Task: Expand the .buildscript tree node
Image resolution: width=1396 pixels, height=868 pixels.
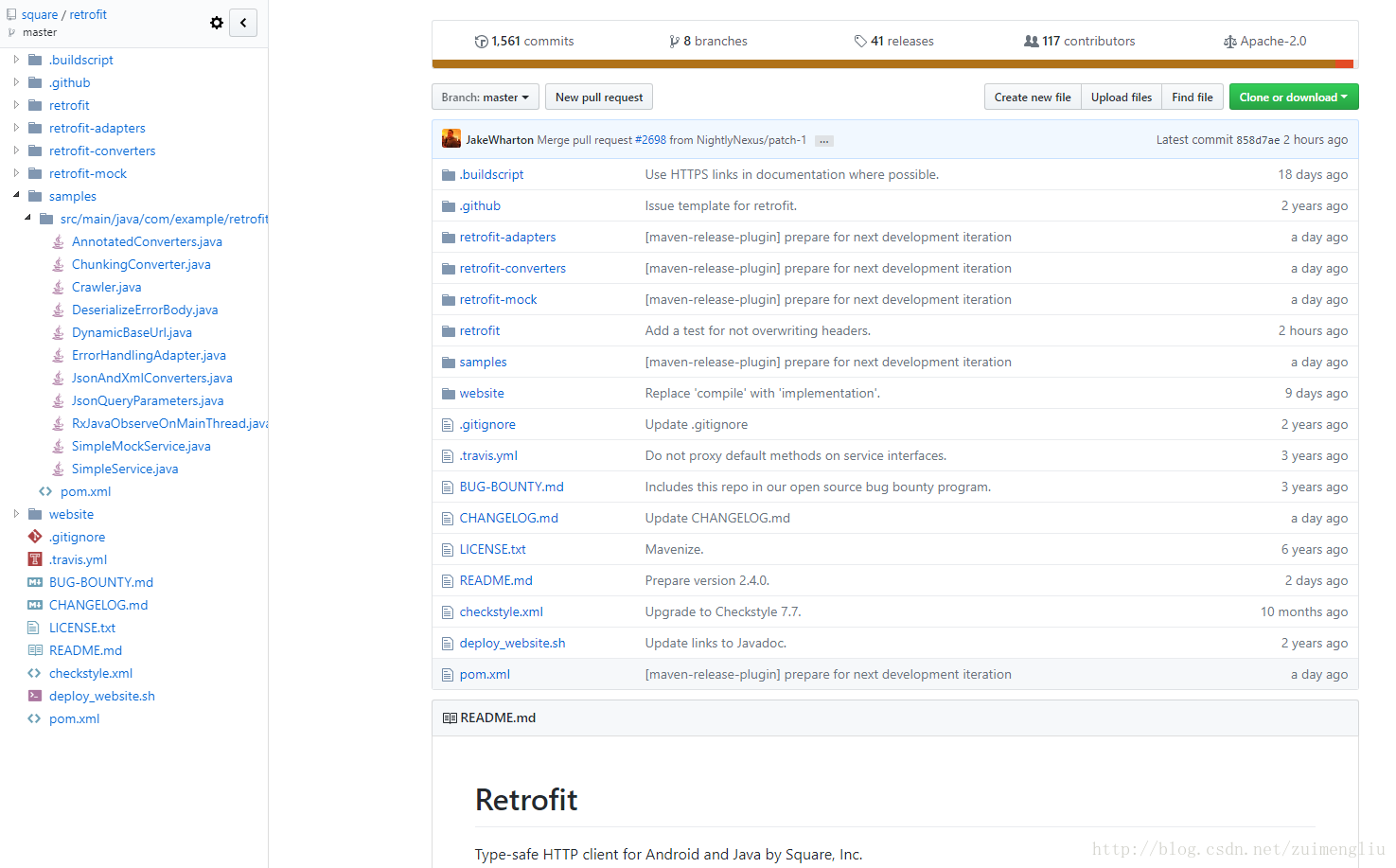Action: [16, 60]
